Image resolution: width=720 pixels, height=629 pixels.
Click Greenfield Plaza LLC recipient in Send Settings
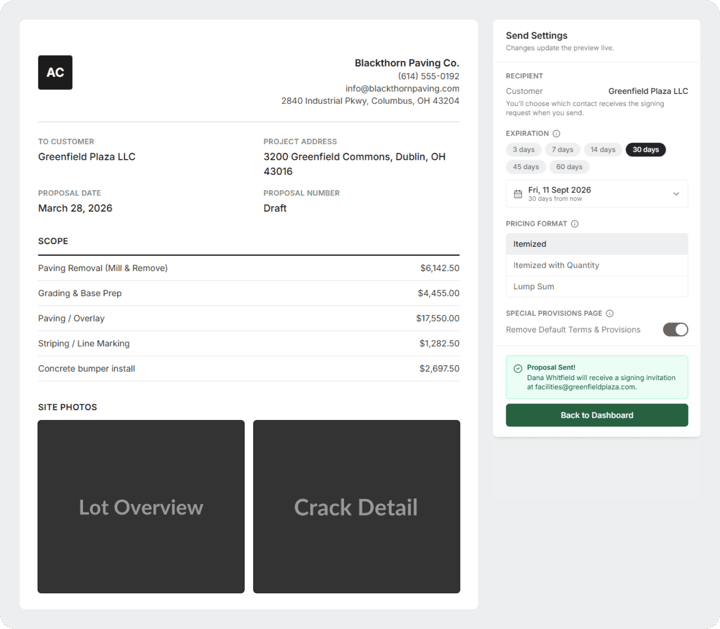pyautogui.click(x=648, y=91)
